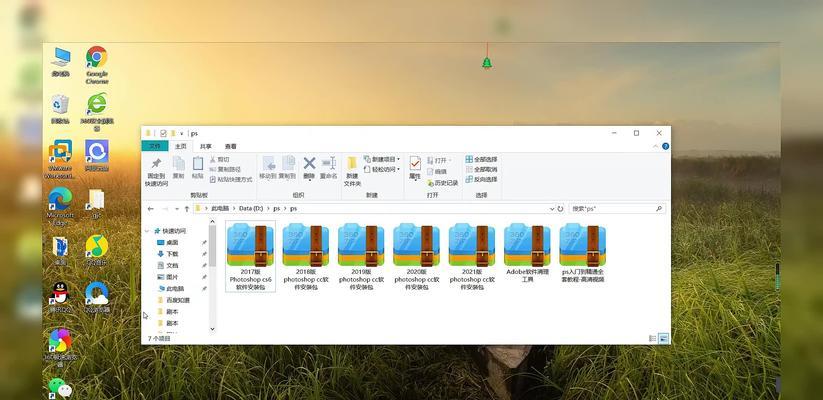Open Properties (属性) from ribbon
823x400 pixels.
(x=415, y=167)
